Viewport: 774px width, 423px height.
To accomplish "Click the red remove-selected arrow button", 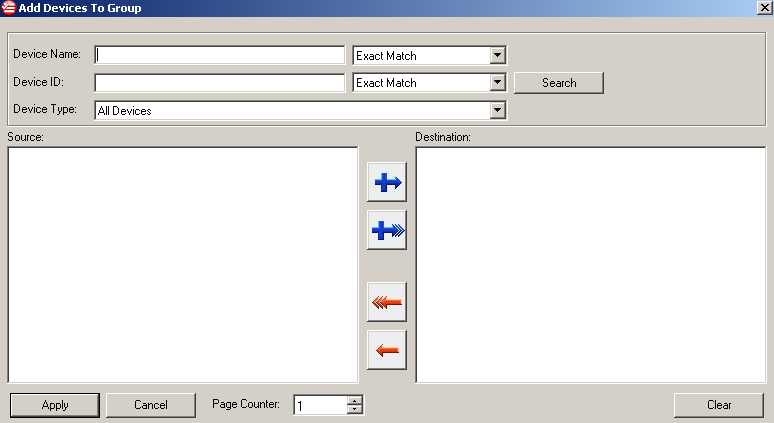I will pos(386,350).
